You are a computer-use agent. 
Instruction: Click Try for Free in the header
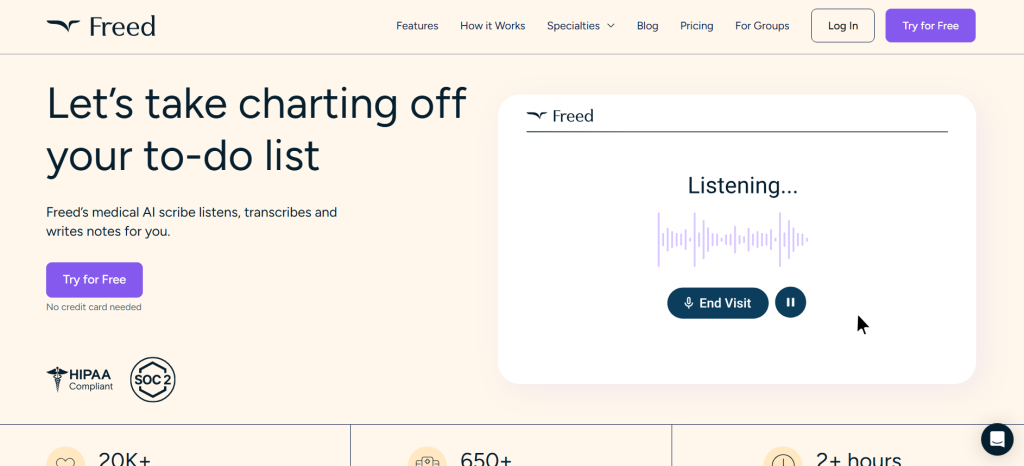pyautogui.click(x=930, y=26)
